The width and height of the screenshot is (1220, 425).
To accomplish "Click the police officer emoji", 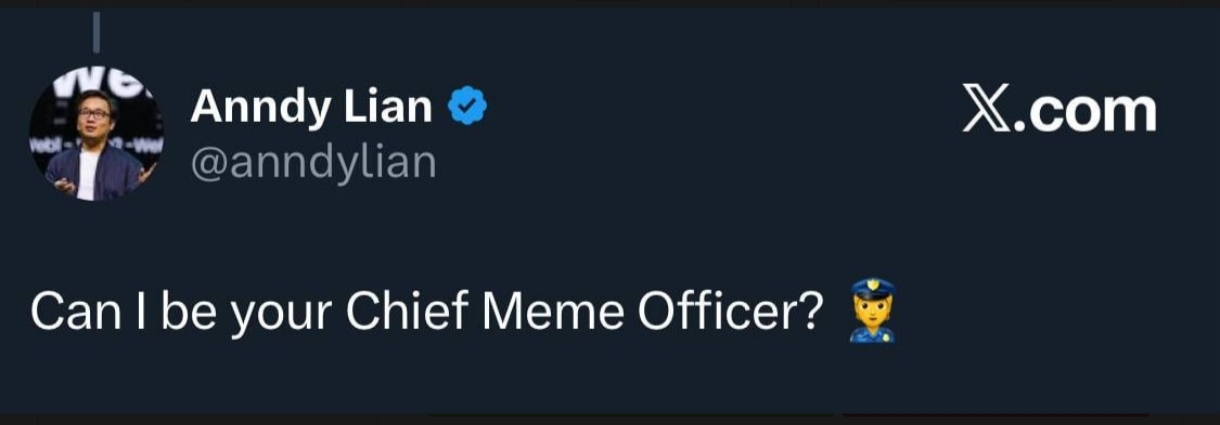I will tap(871, 312).
